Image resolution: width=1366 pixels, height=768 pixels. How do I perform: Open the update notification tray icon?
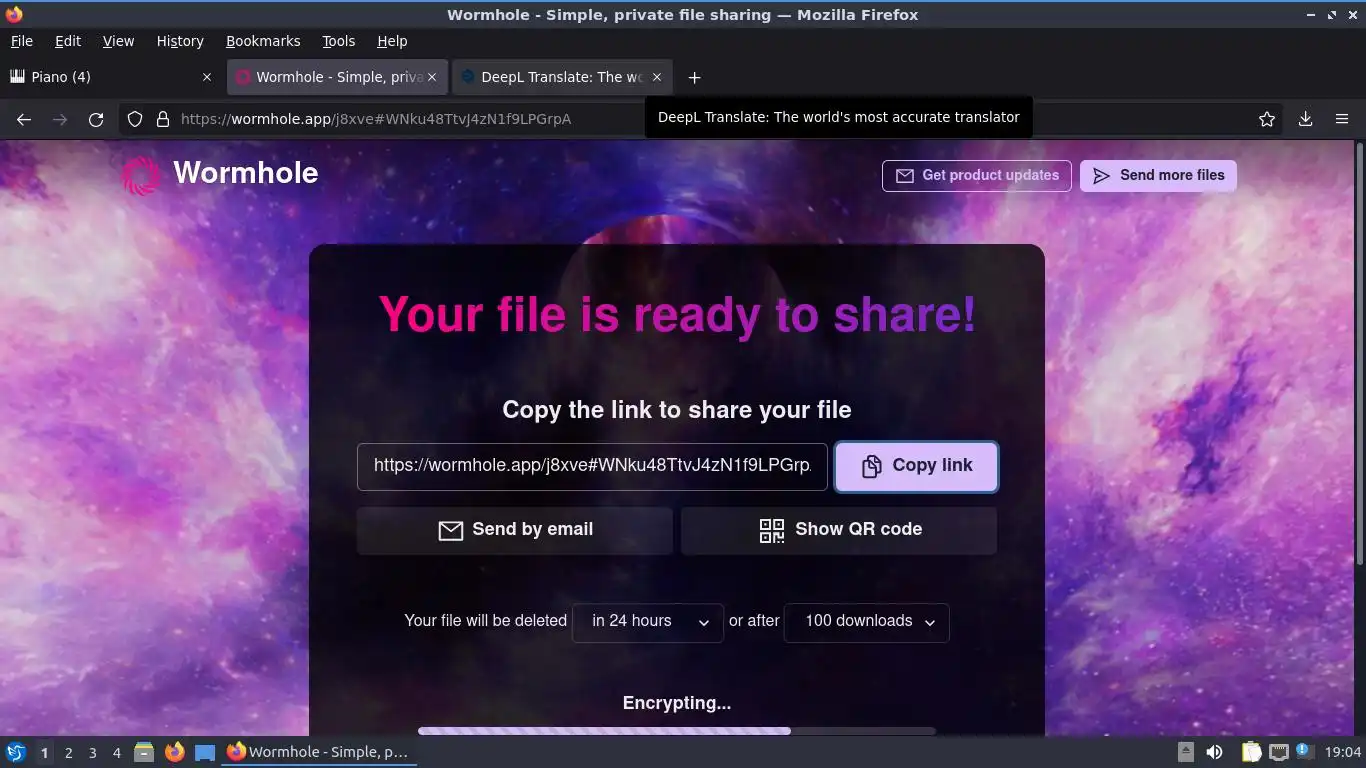click(x=1303, y=751)
